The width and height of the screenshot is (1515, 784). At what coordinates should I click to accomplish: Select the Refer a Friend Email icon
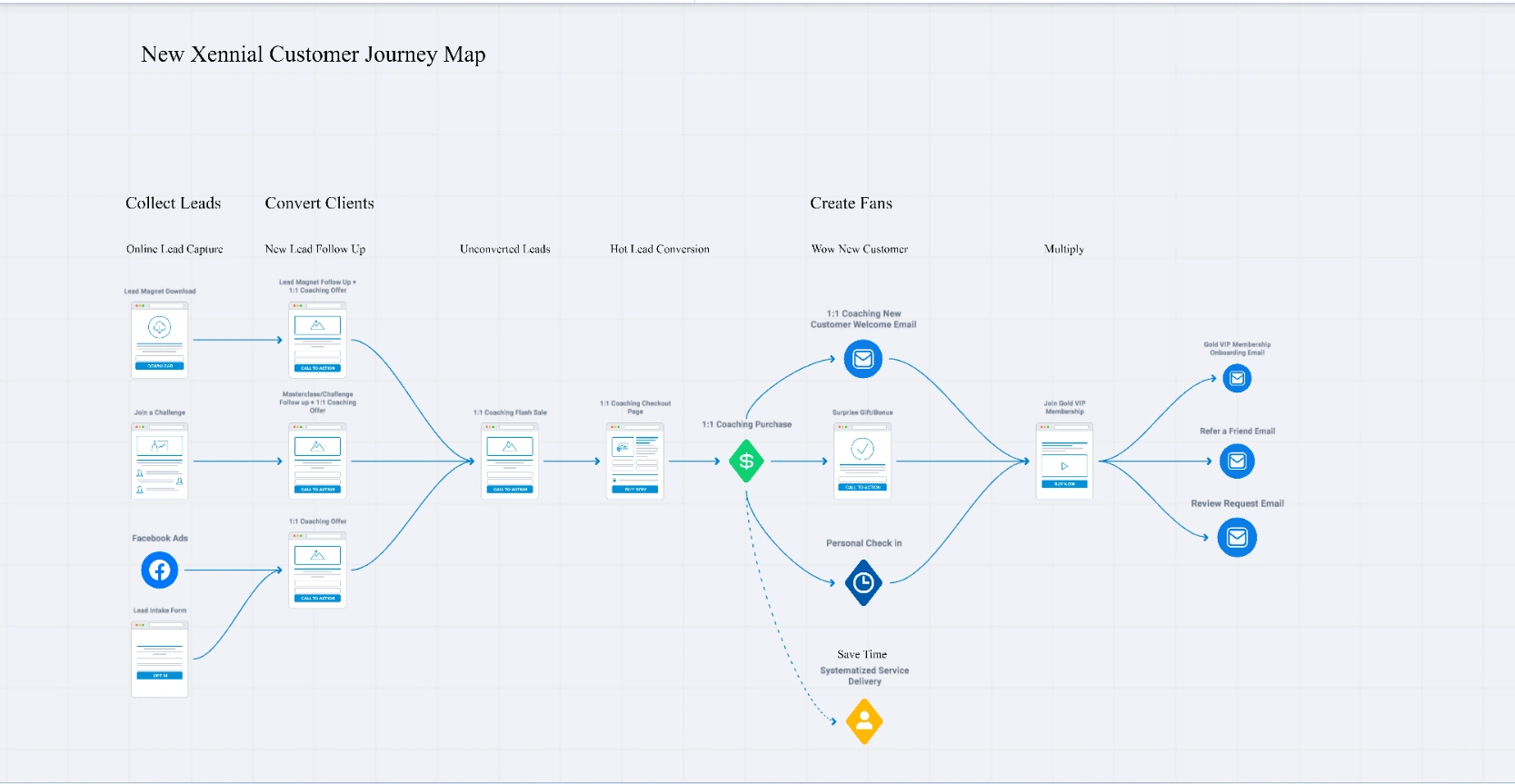(1237, 461)
